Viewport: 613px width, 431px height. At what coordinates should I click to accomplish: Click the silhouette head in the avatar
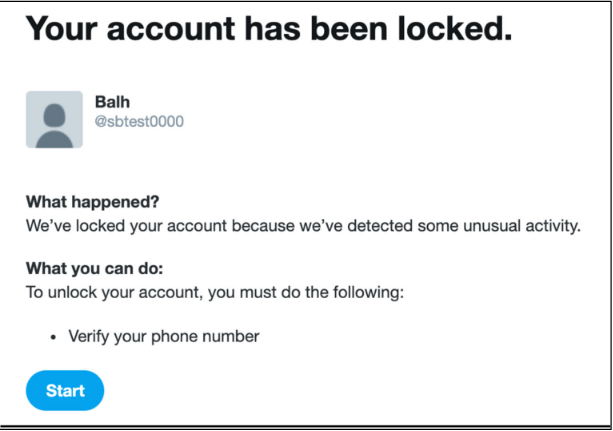pyautogui.click(x=54, y=115)
